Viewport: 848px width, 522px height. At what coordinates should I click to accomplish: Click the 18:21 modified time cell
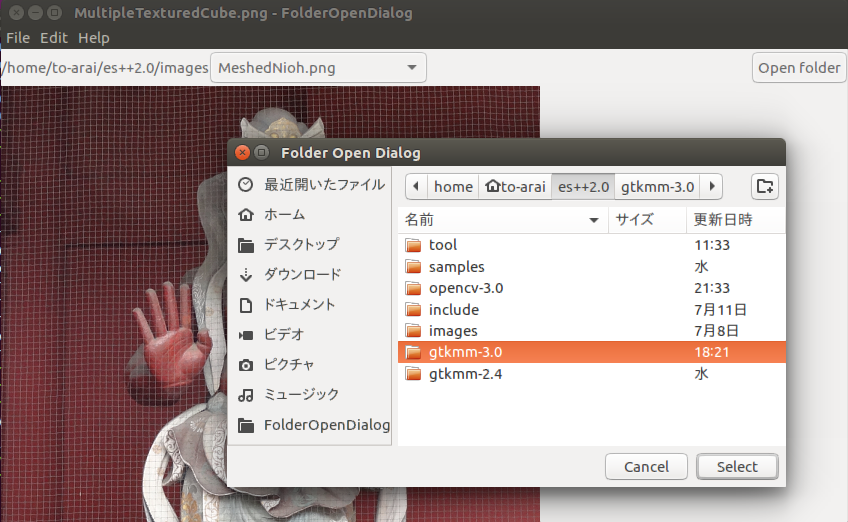click(712, 352)
